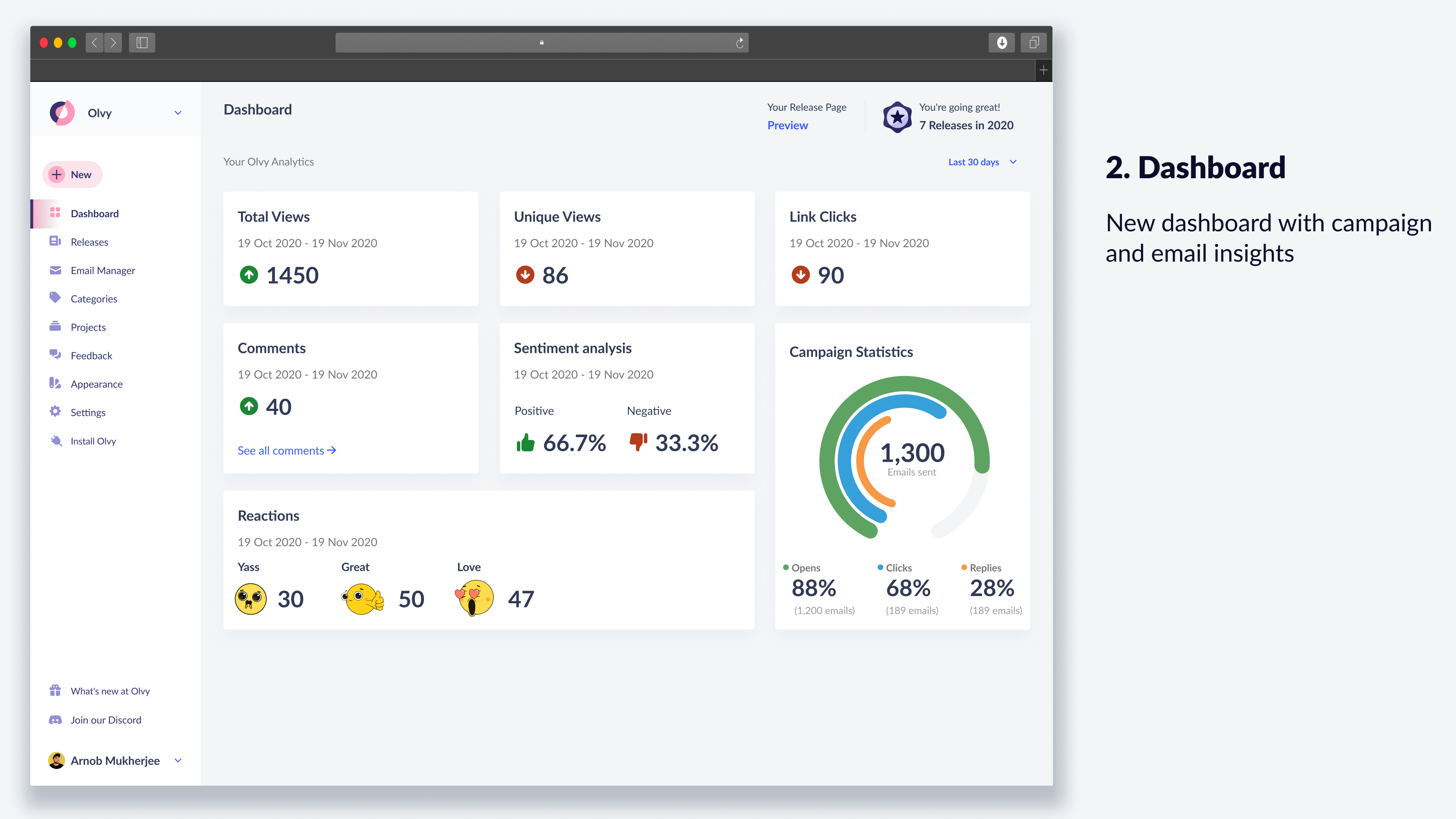Image resolution: width=1456 pixels, height=819 pixels.
Task: Click Join our Discord link
Action: [x=106, y=720]
